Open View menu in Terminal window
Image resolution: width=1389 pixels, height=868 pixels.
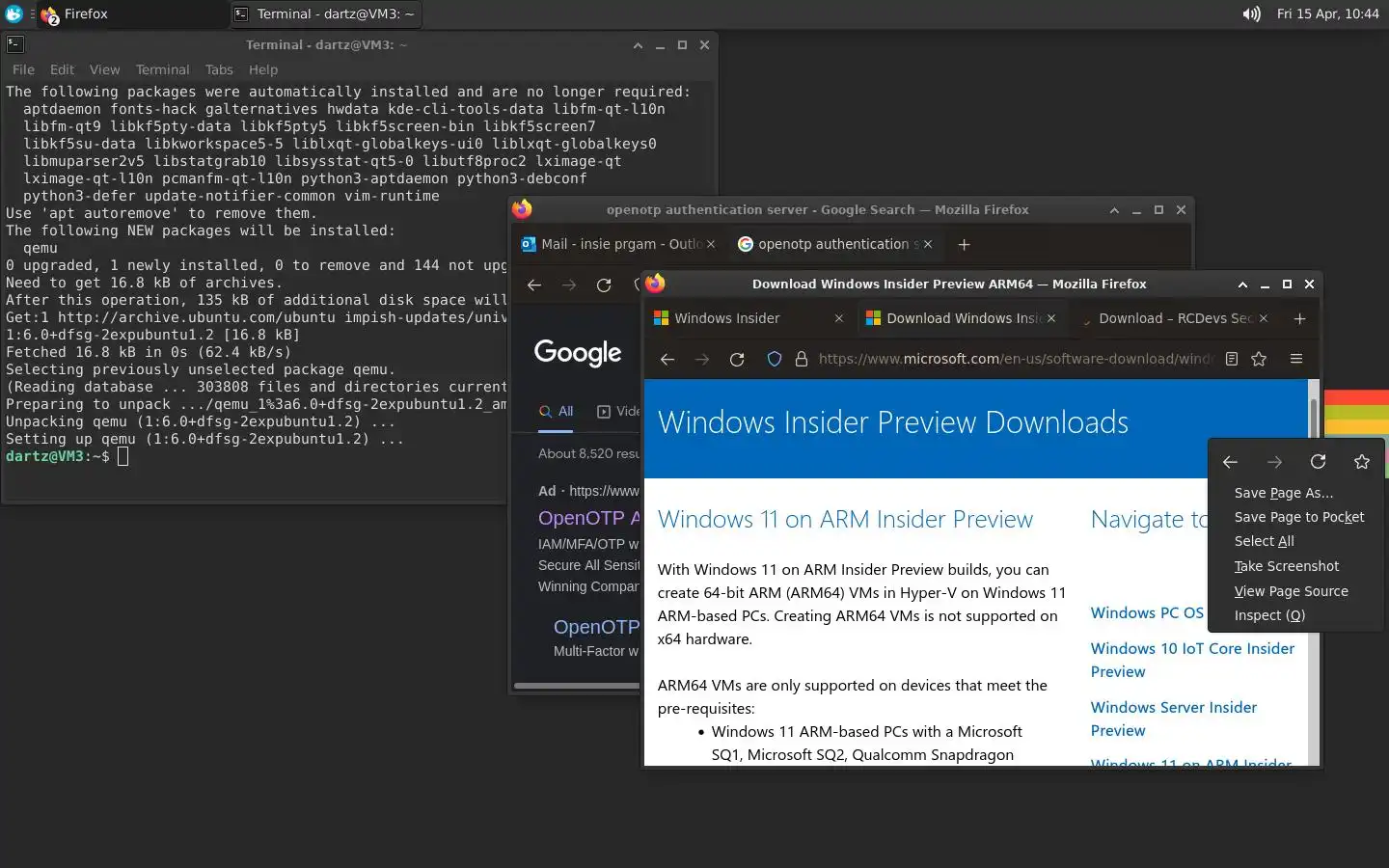pyautogui.click(x=104, y=69)
